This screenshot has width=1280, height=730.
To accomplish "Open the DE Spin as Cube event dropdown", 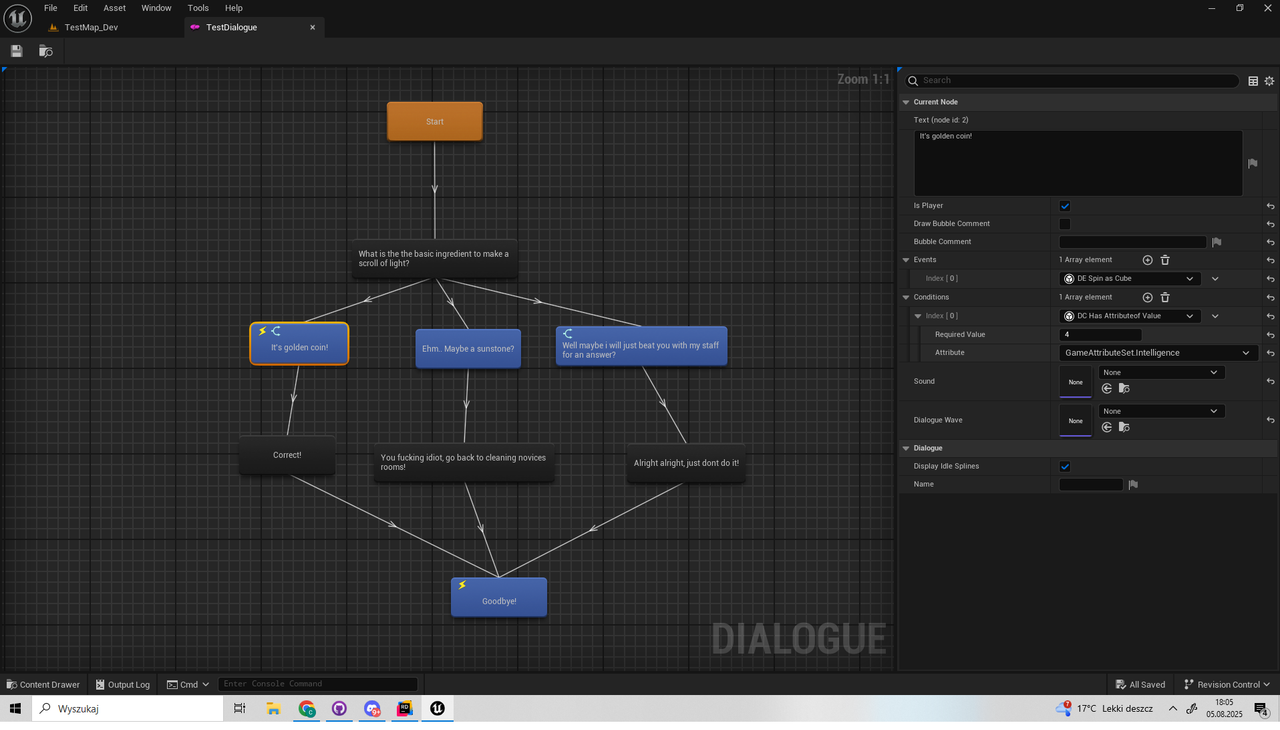I will (x=1128, y=278).
